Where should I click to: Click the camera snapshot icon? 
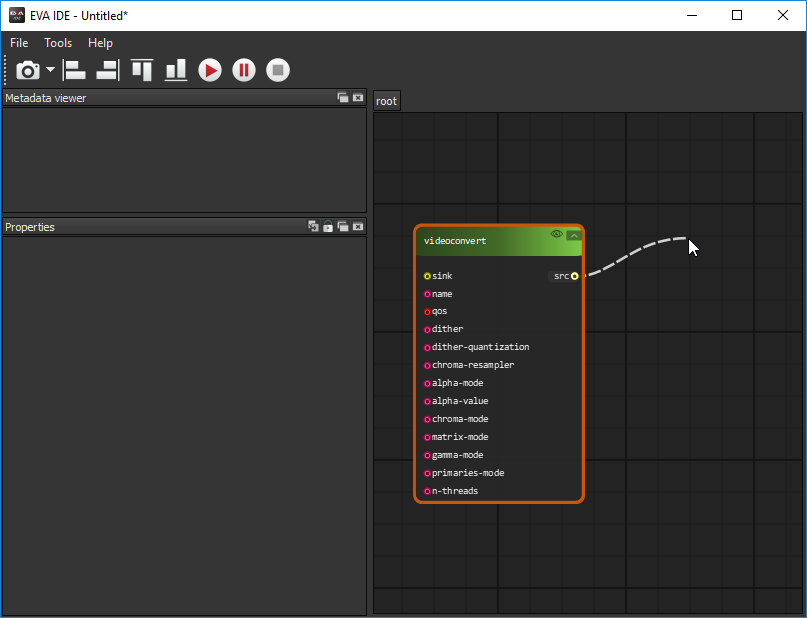tap(28, 70)
